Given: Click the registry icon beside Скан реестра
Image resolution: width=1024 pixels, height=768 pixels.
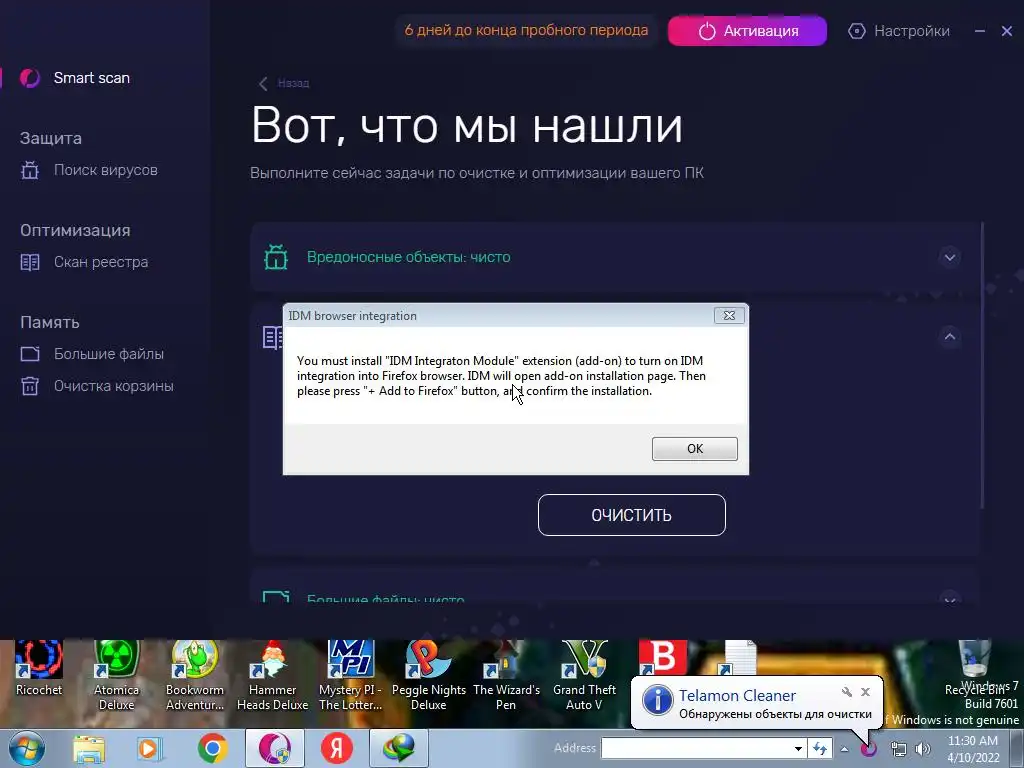Looking at the screenshot, I should (30, 263).
